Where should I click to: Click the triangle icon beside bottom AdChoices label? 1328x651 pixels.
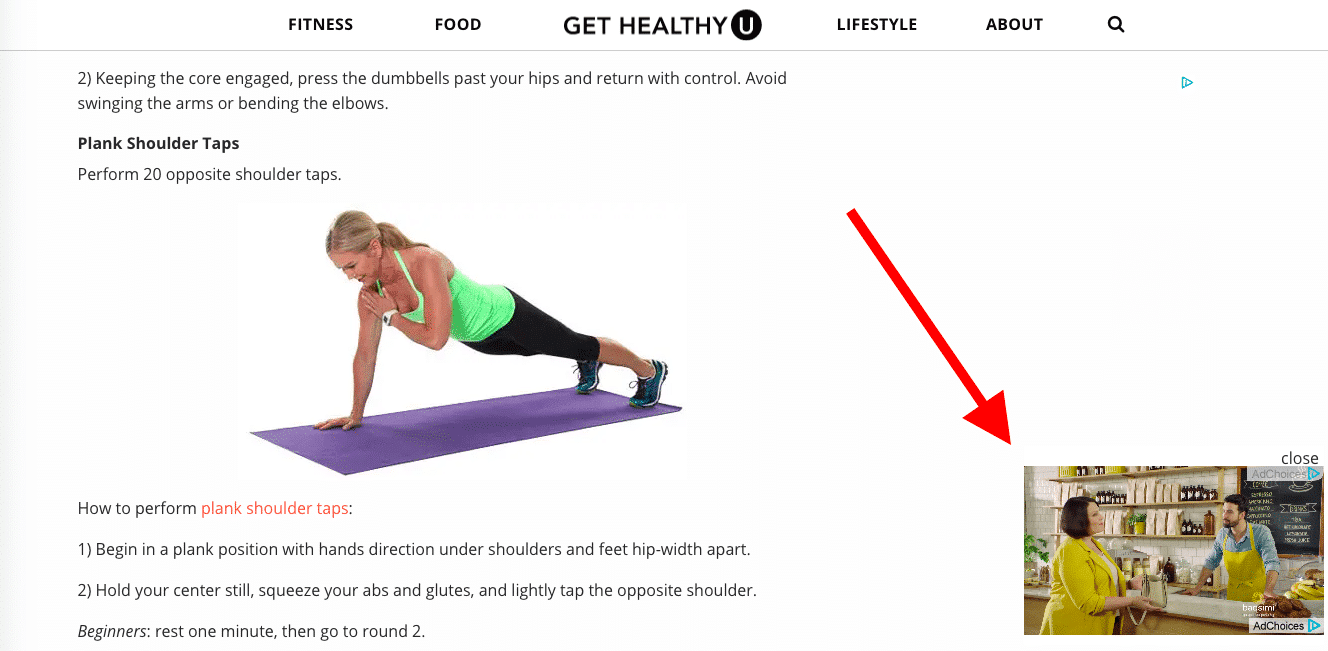click(1315, 626)
